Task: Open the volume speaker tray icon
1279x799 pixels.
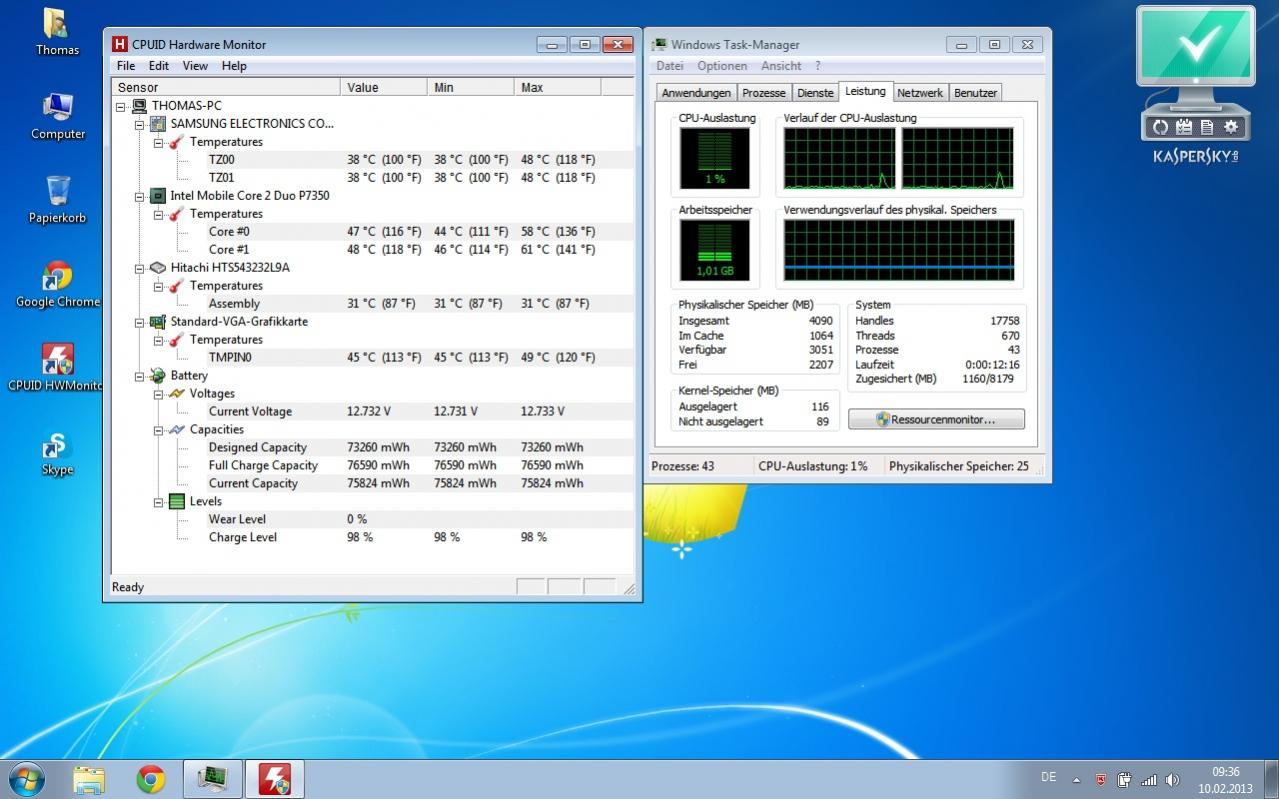Action: 1172,780
